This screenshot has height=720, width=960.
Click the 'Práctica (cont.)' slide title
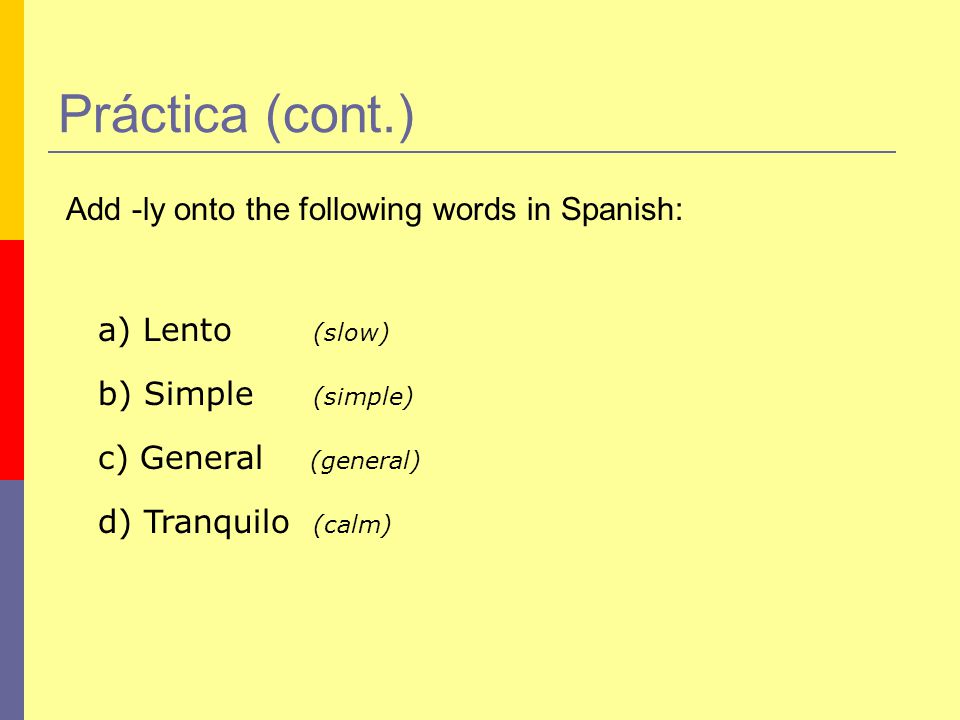click(236, 114)
